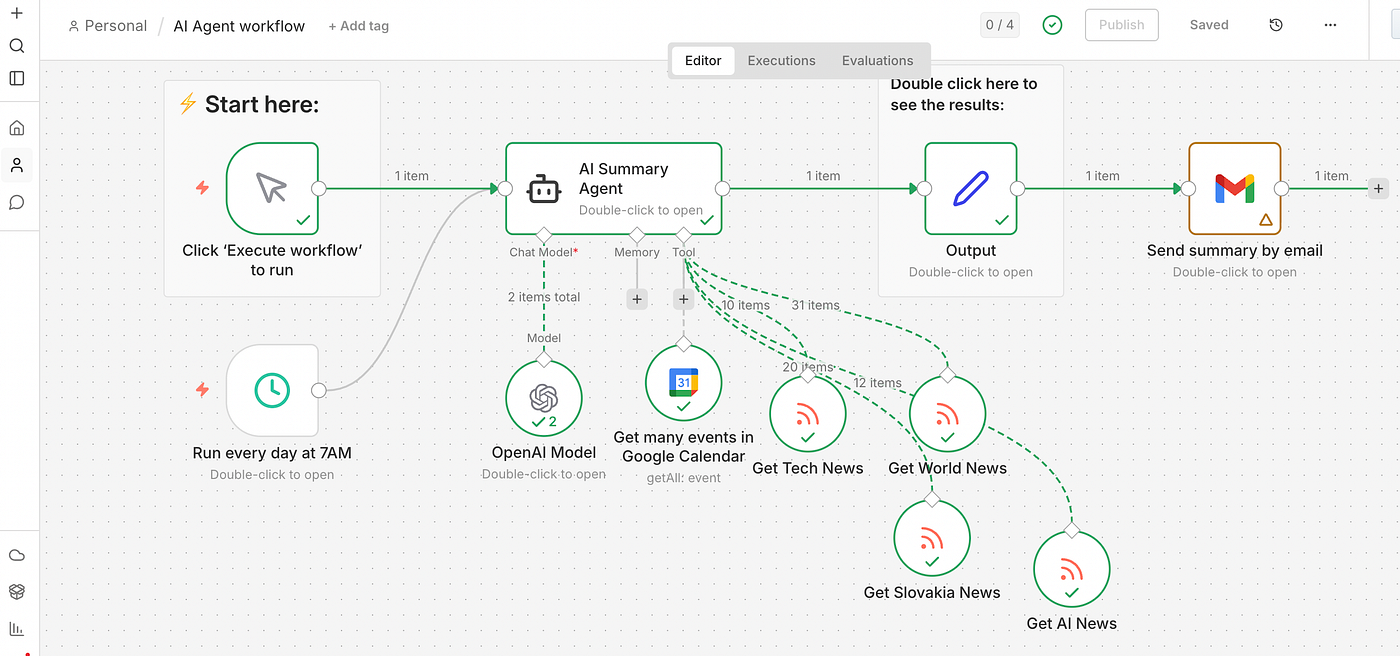Select the Get Slovakia News RSS node
The height and width of the screenshot is (656, 1400).
932,538
